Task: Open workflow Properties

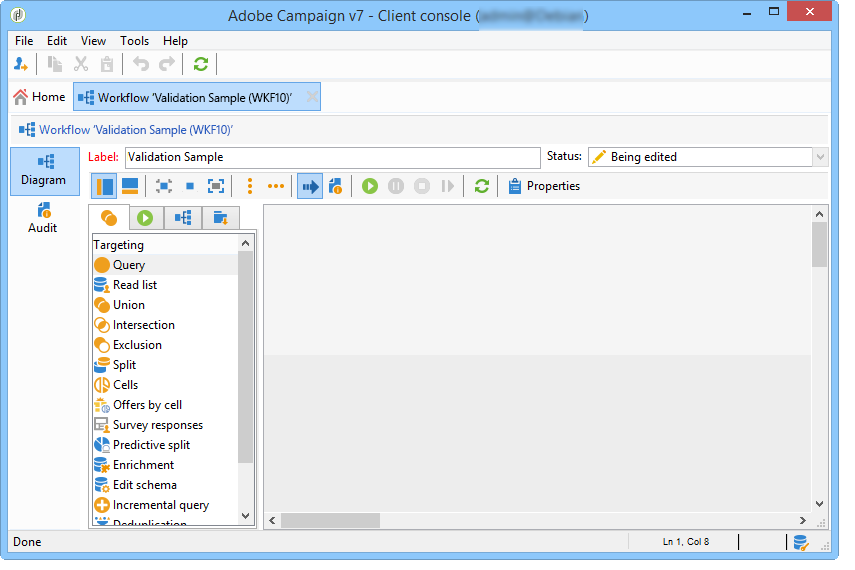Action: click(x=544, y=187)
